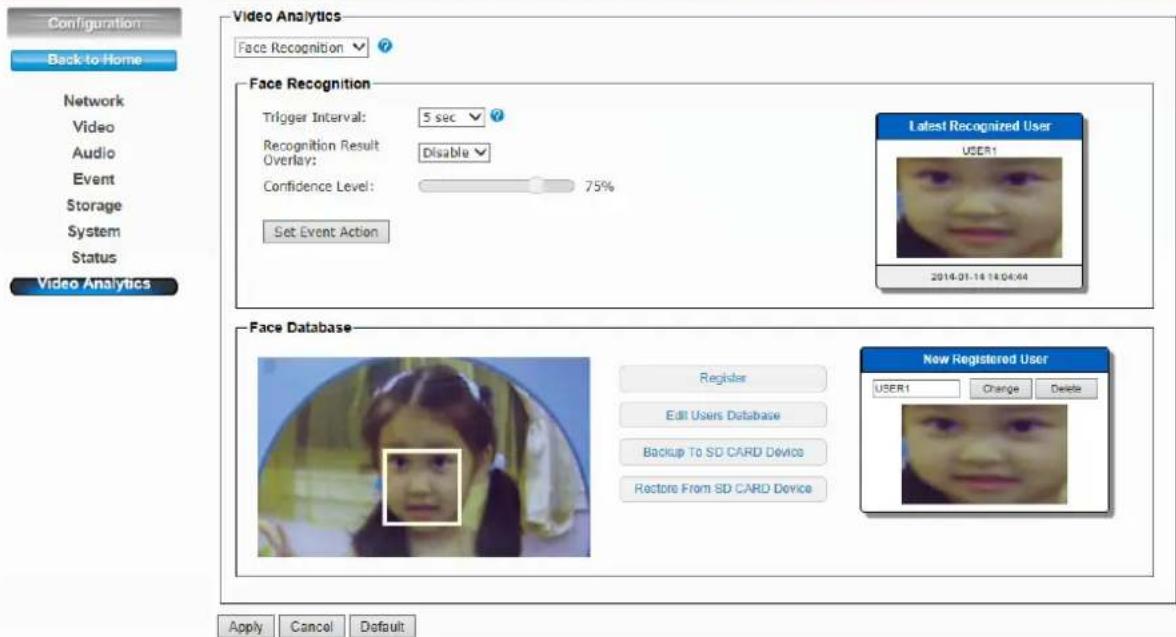Click the Change button for USER1

(1000, 389)
